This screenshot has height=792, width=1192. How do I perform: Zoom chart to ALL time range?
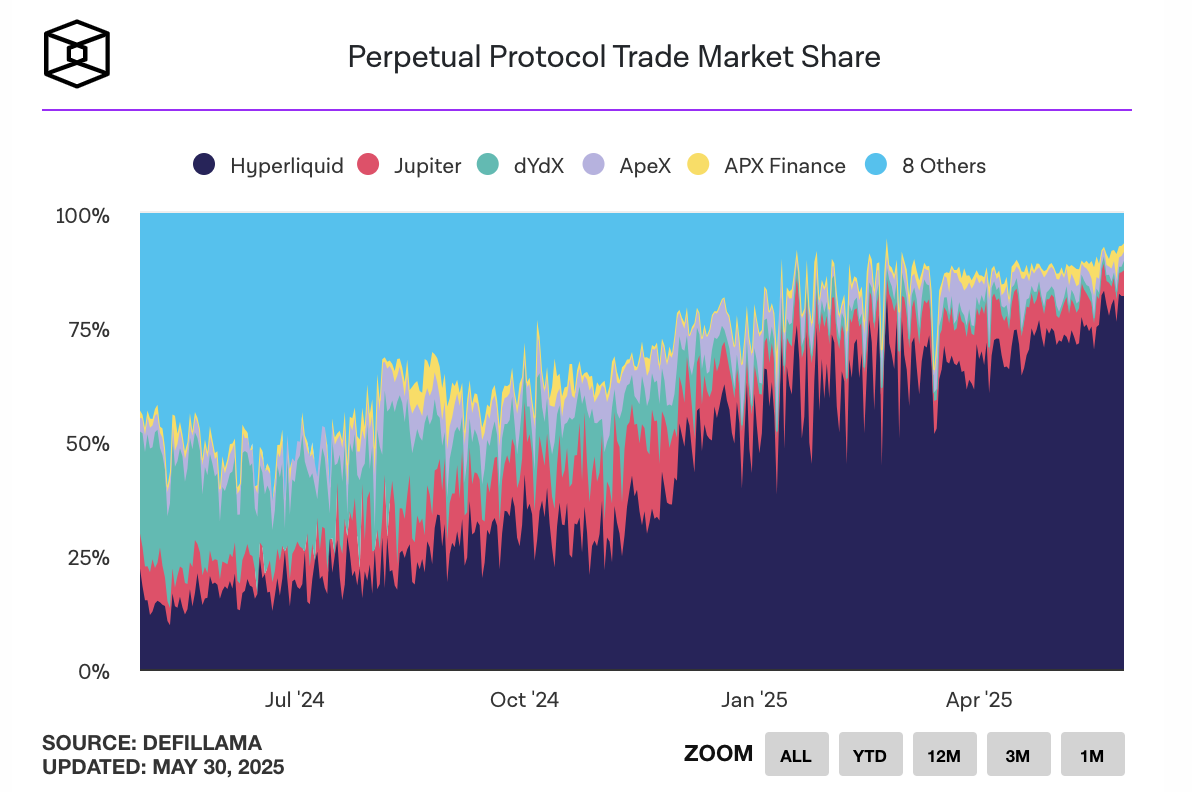[x=796, y=754]
